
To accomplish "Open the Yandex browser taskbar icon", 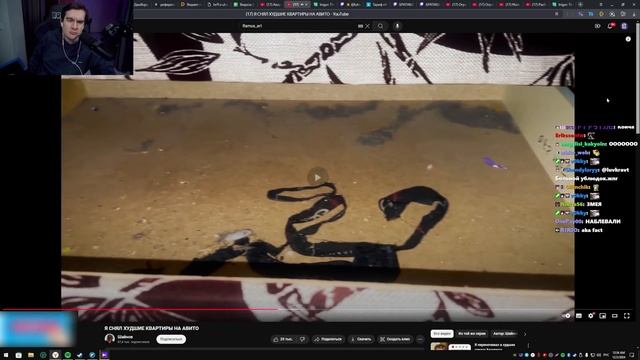I will click(x=55, y=355).
